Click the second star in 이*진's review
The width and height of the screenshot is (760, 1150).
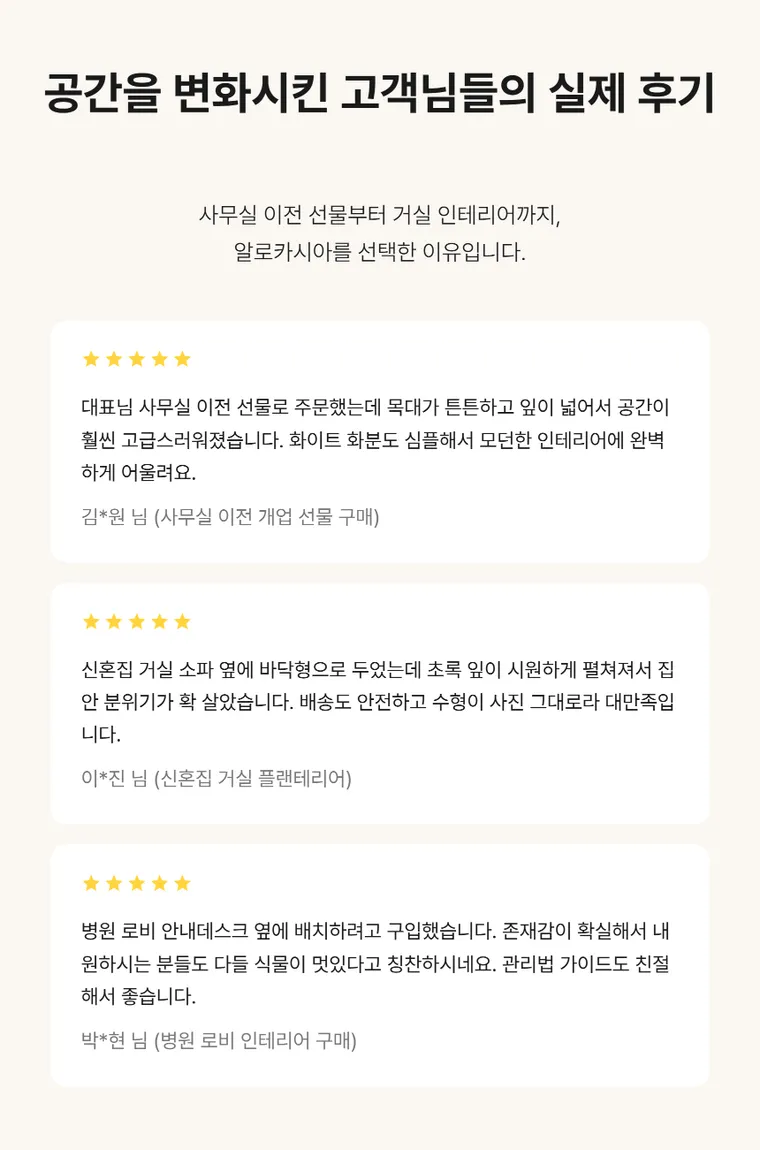tap(114, 621)
